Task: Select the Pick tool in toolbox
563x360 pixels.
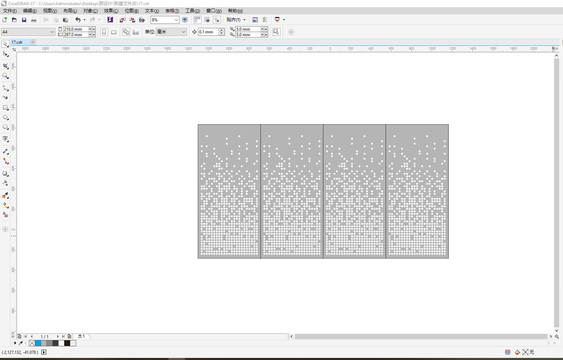Action: click(5, 44)
